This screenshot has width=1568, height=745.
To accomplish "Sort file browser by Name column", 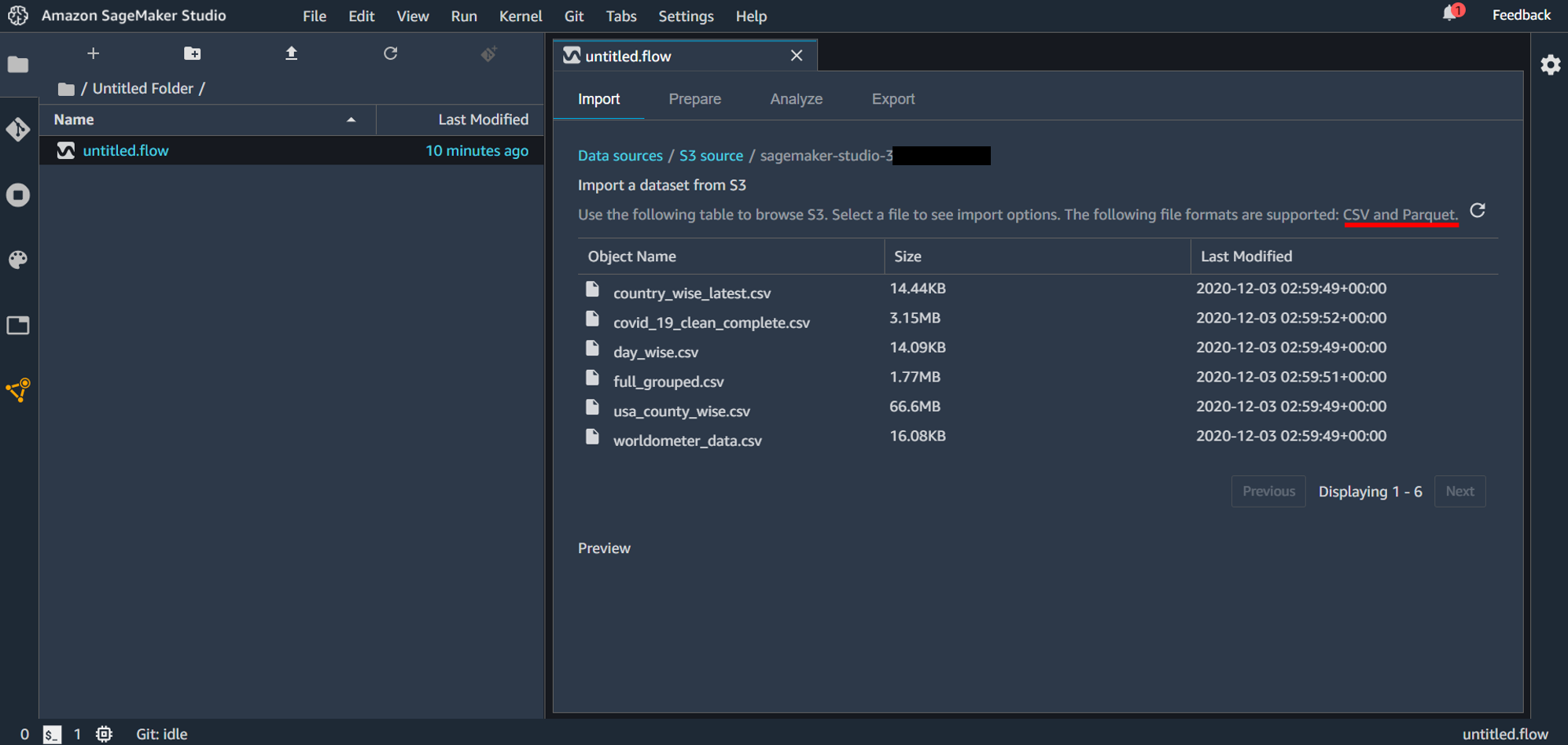I will click(x=208, y=120).
